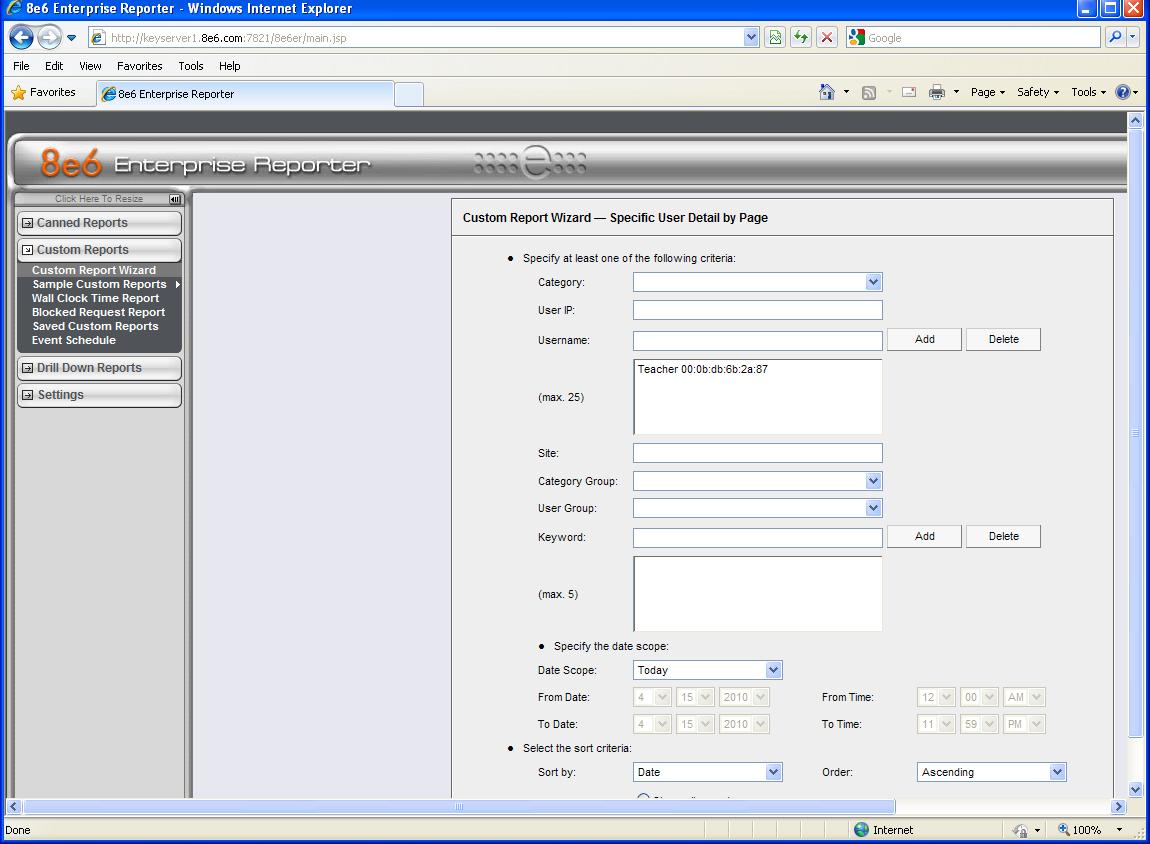Select Teacher entry in username list

click(x=703, y=369)
